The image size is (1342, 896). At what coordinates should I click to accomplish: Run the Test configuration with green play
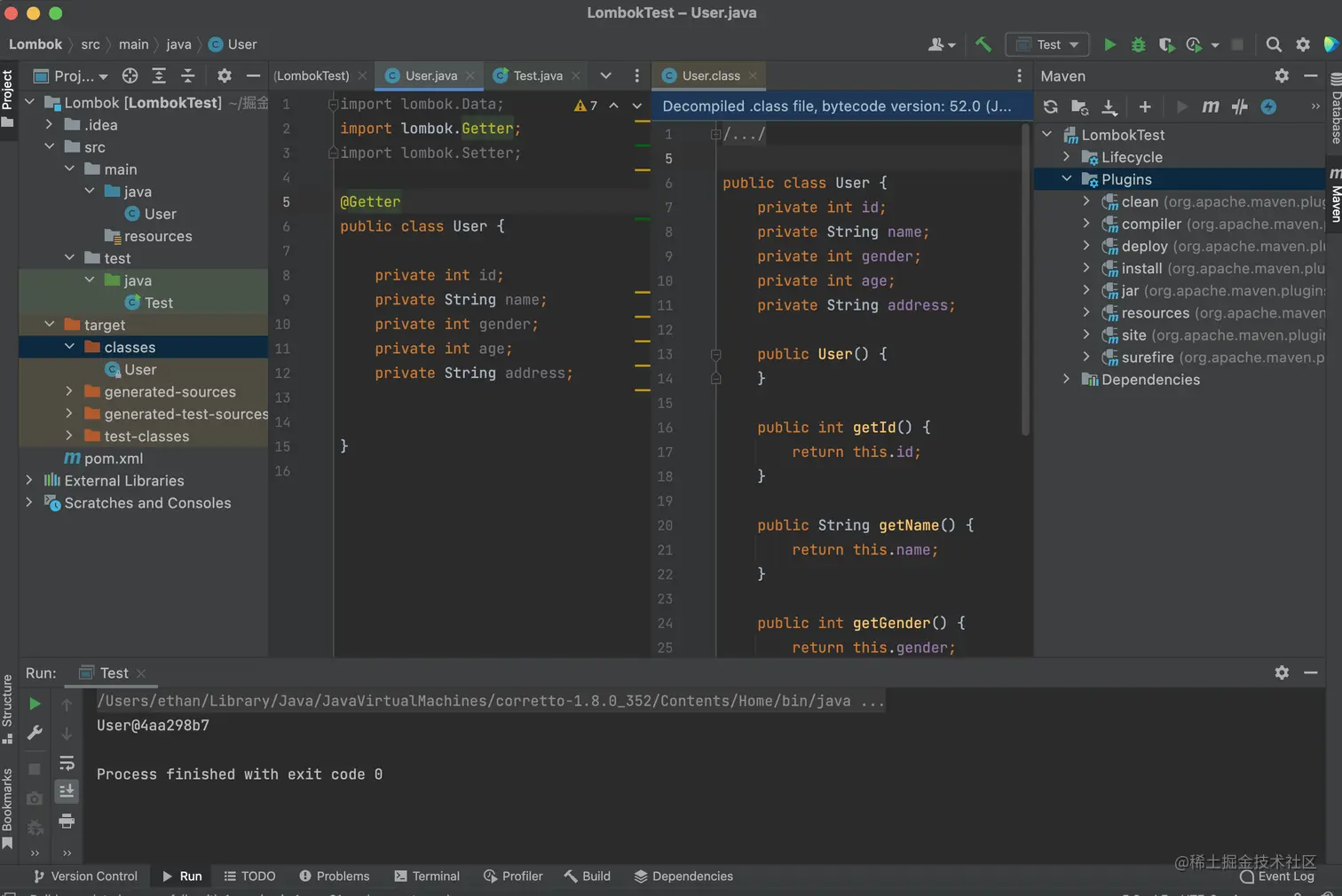pos(1109,44)
